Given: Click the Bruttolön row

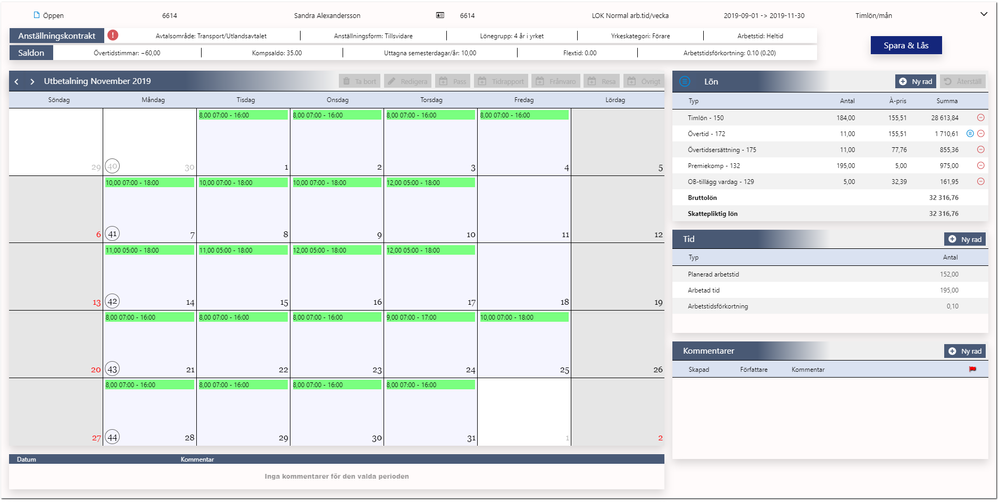Looking at the screenshot, I should tap(831, 197).
